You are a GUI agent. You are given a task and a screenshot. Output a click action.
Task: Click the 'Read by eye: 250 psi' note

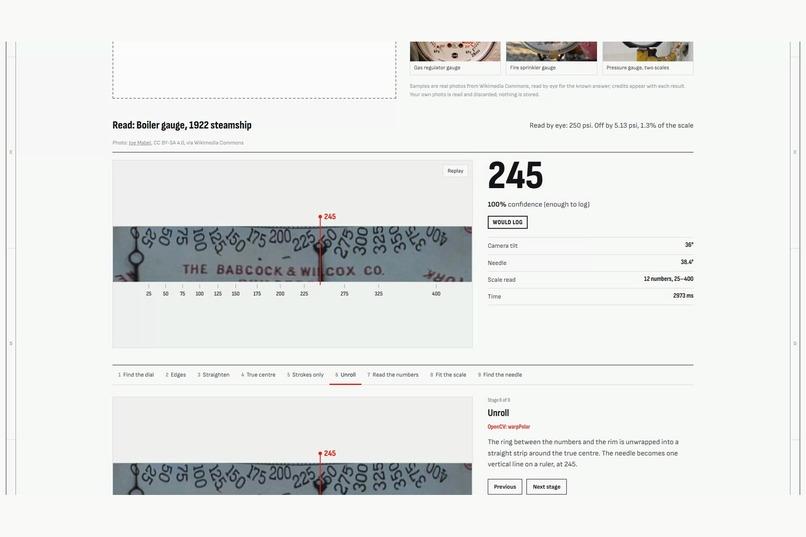click(611, 125)
